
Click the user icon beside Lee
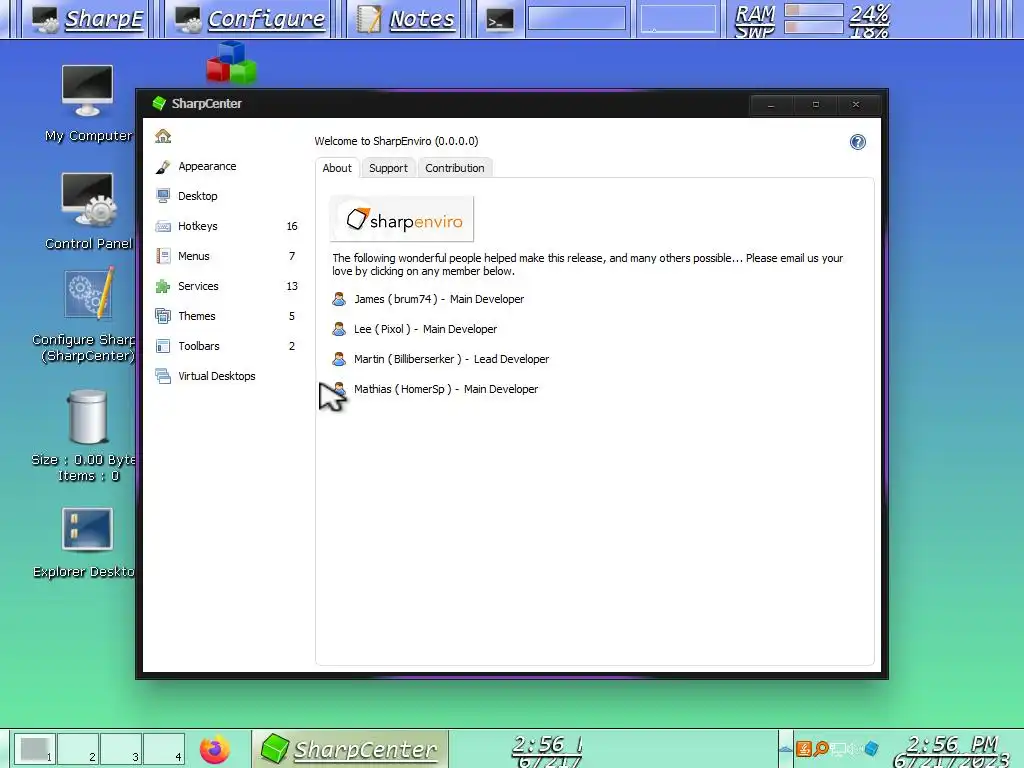click(x=339, y=329)
